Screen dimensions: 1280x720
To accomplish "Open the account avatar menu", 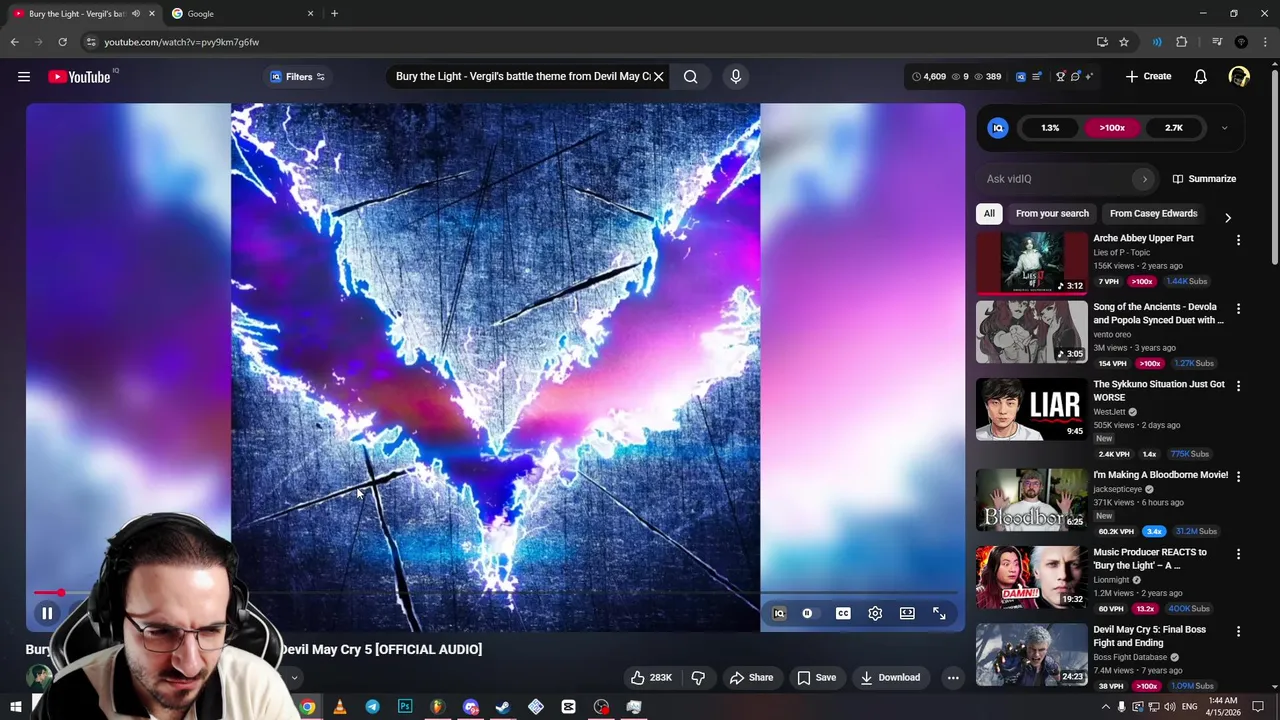I will pos(1239,77).
